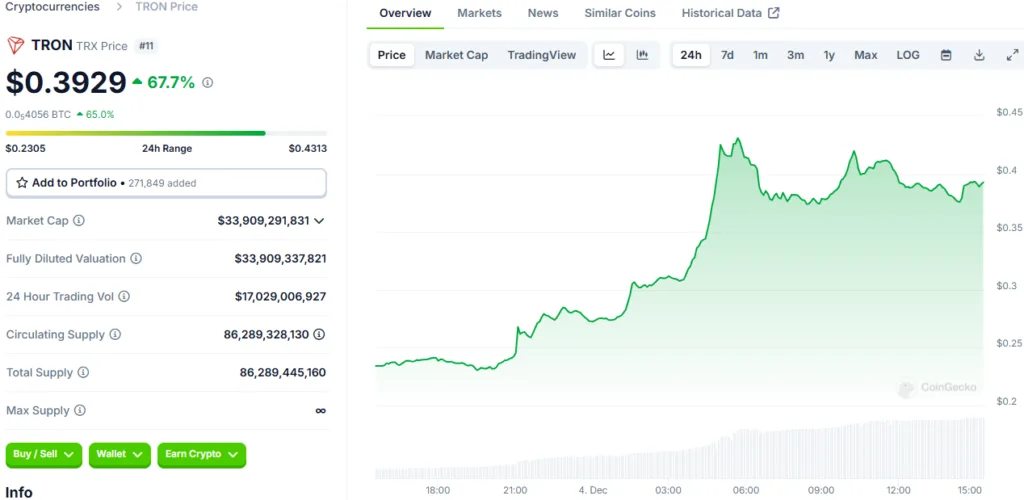Open the Overview tab
This screenshot has height=500, width=1024.
click(x=406, y=13)
